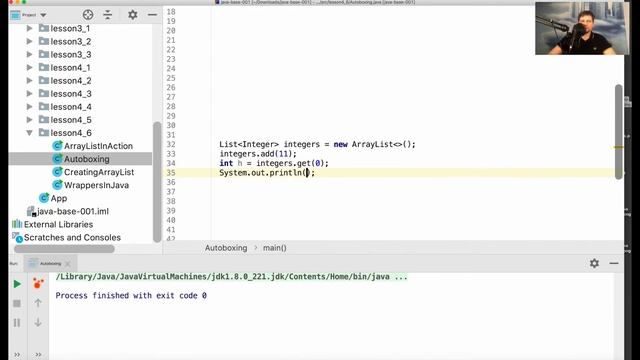Select External Libraries node

(58, 224)
